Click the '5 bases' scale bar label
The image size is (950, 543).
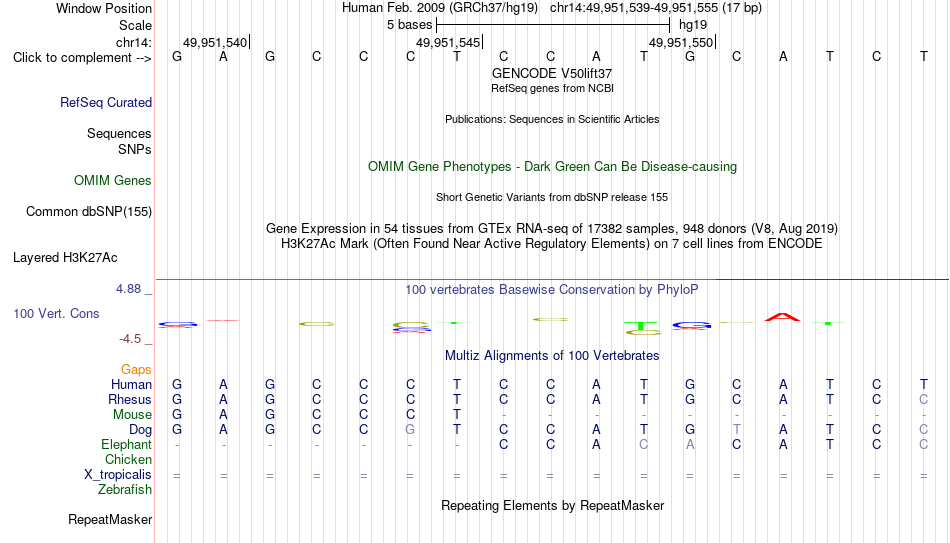click(410, 25)
